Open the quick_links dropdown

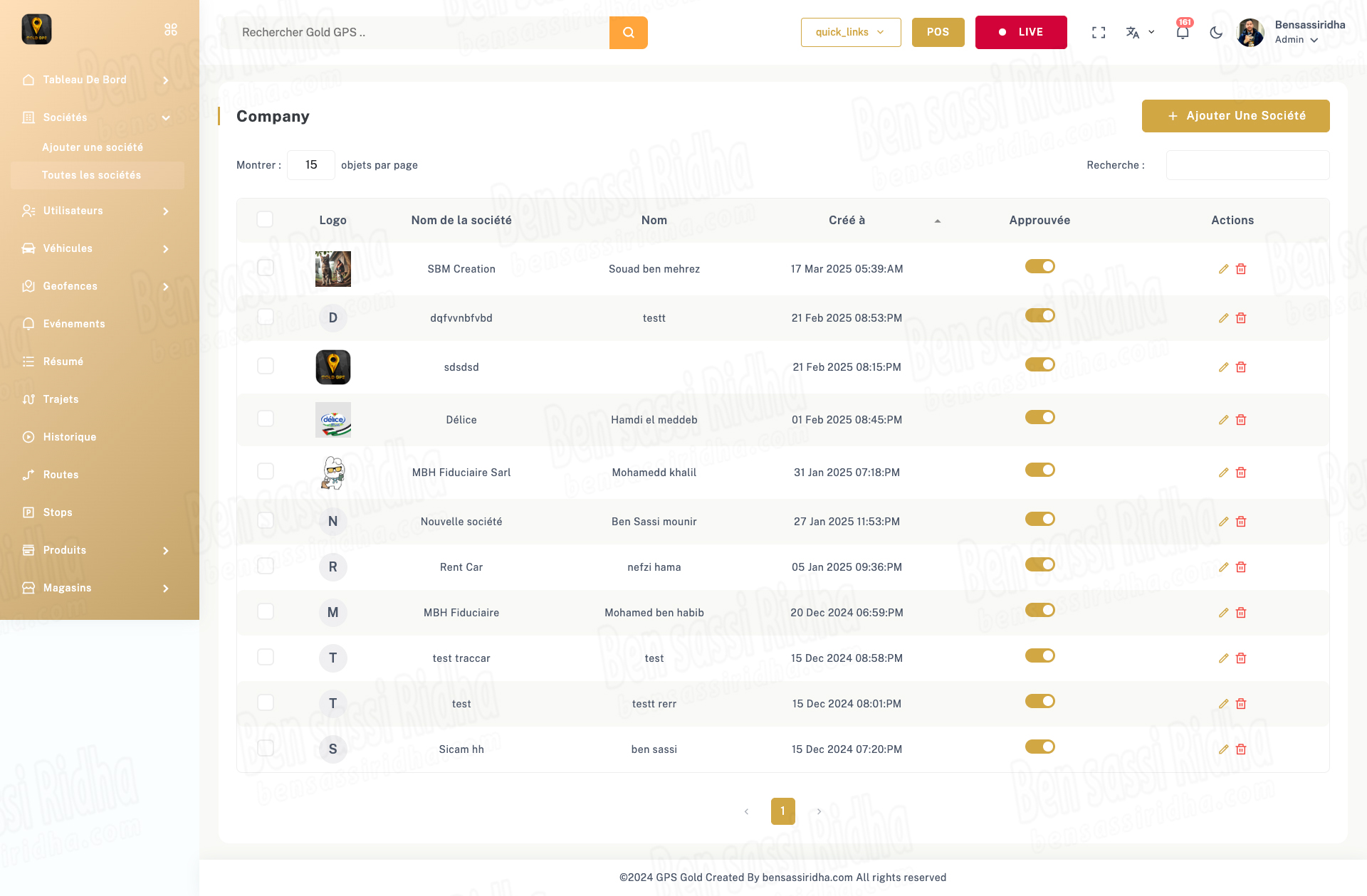point(850,33)
